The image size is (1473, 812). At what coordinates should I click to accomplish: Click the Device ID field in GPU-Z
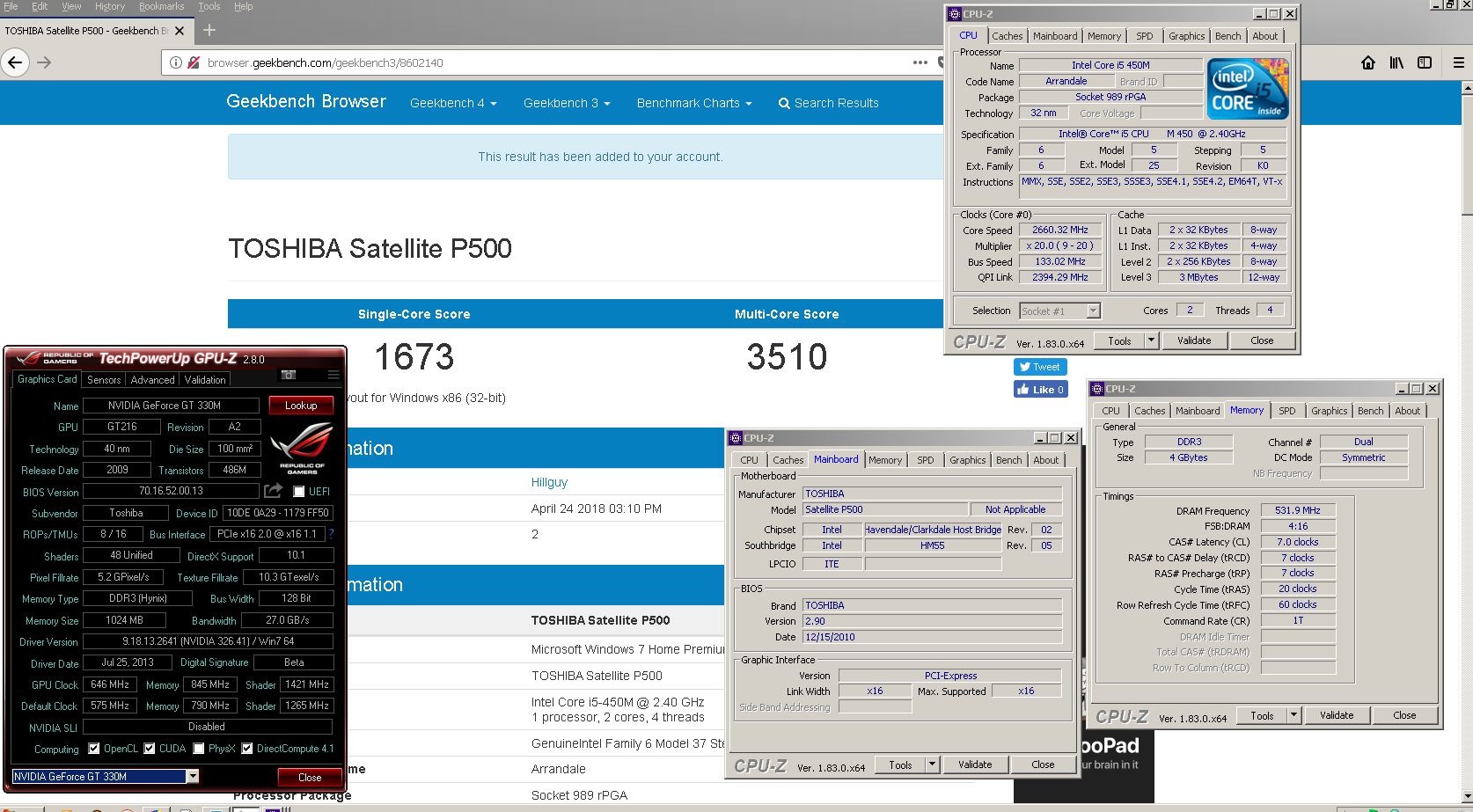point(278,513)
